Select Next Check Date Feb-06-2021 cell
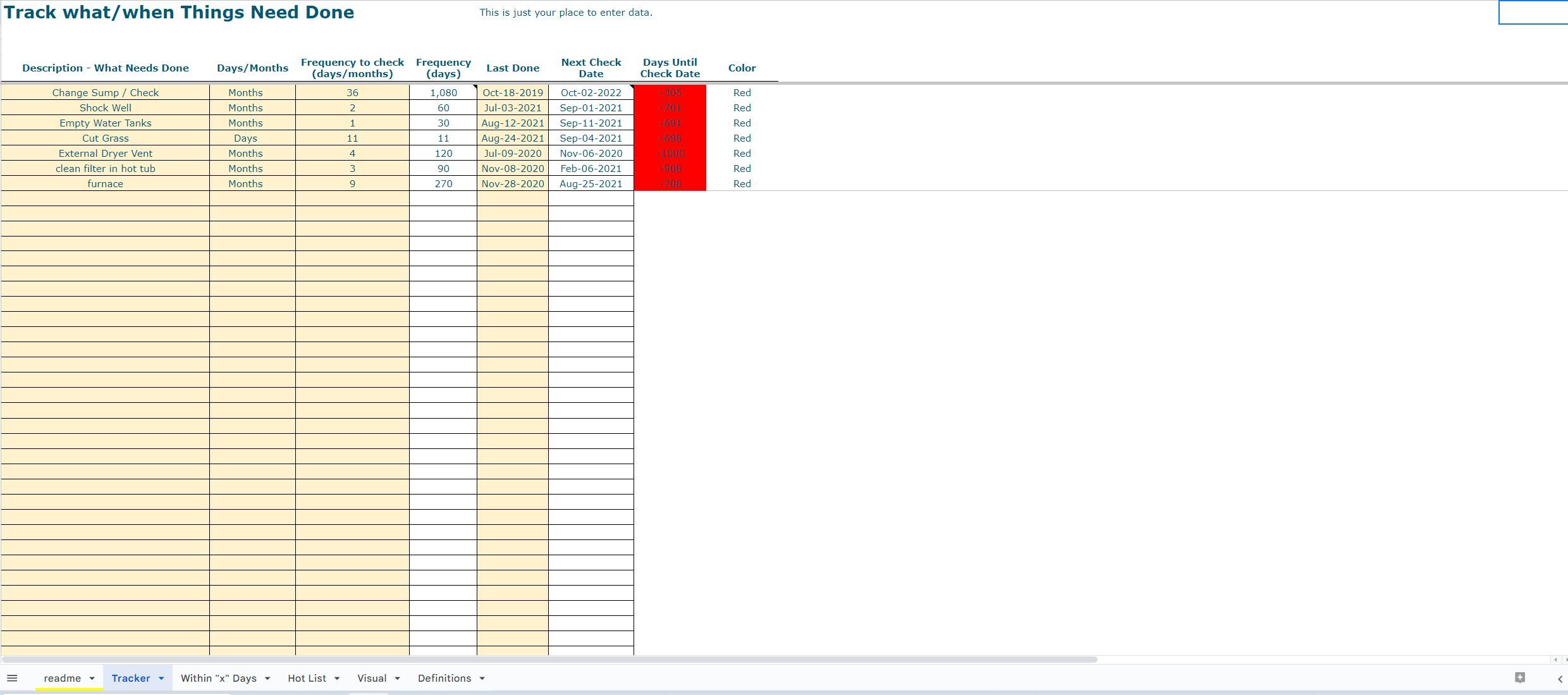This screenshot has width=1568, height=695. coord(591,168)
